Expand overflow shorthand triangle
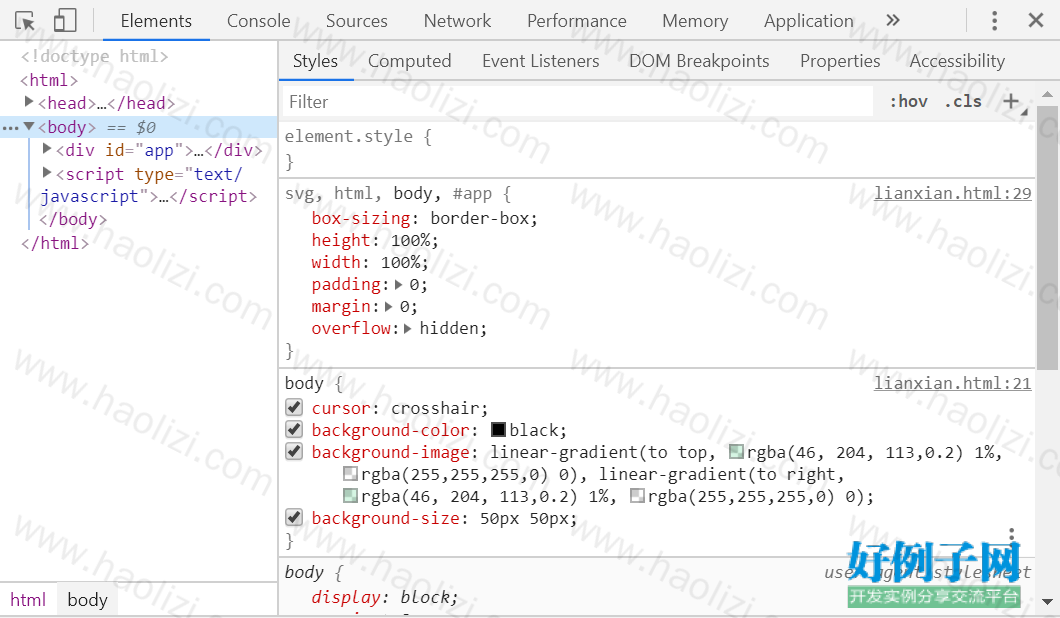 408,329
